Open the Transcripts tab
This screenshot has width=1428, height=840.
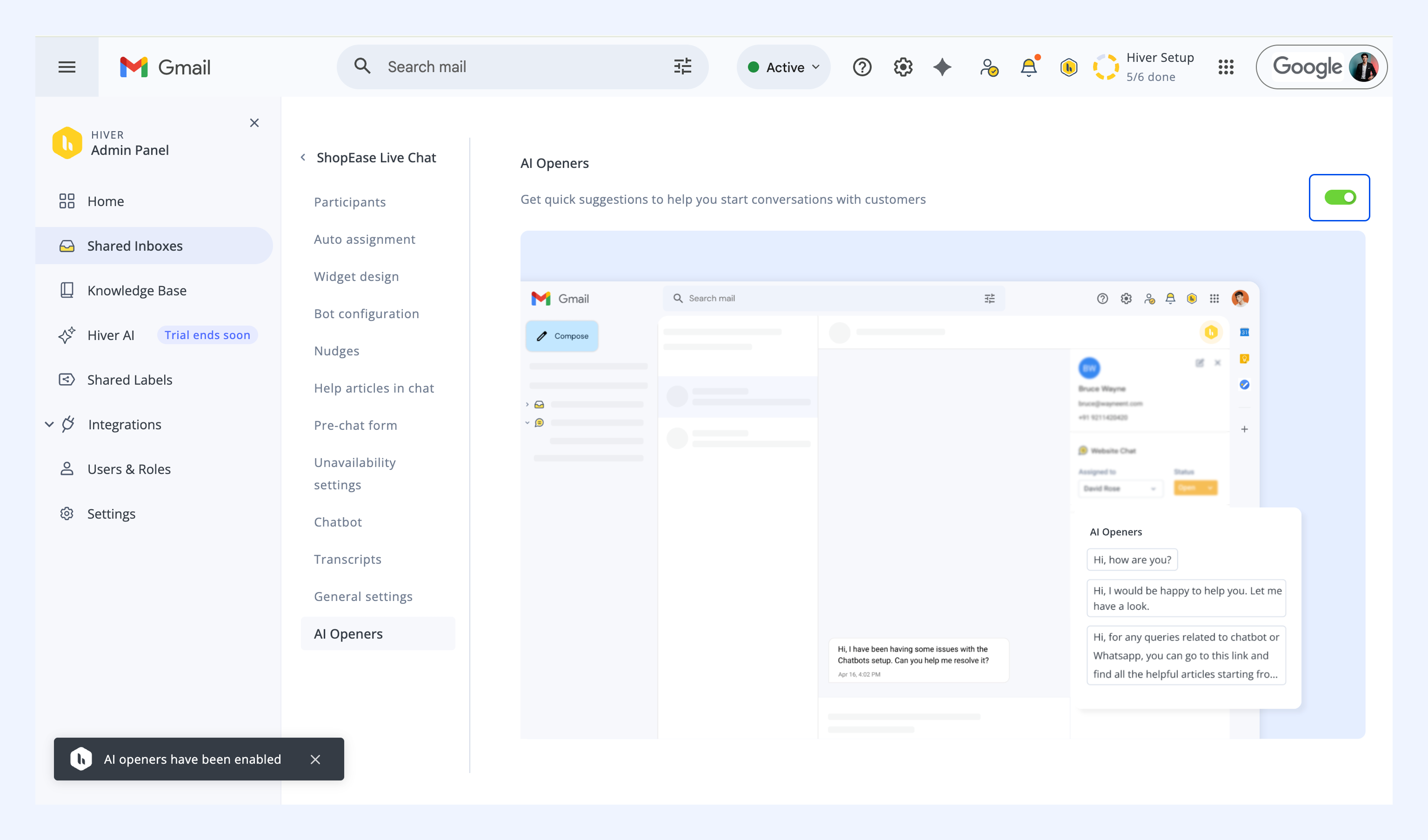347,560
